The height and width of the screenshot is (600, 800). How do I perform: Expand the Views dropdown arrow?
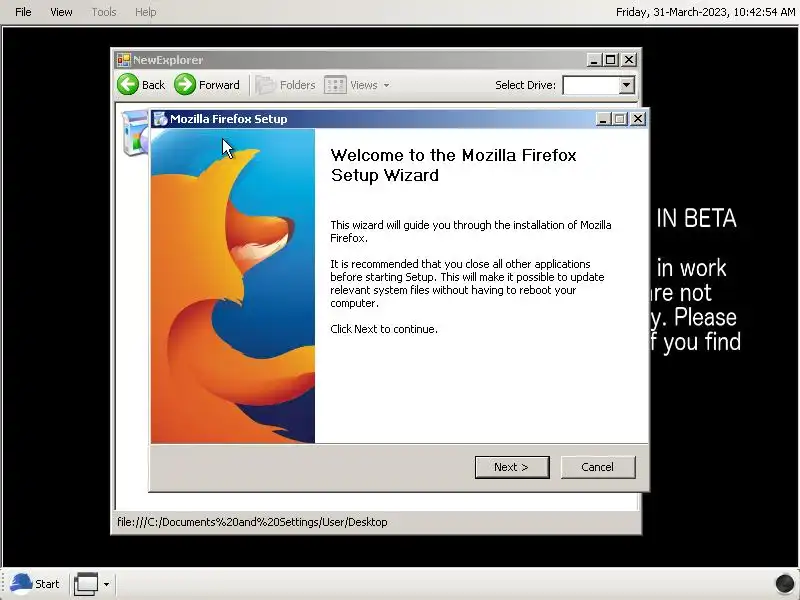[386, 86]
